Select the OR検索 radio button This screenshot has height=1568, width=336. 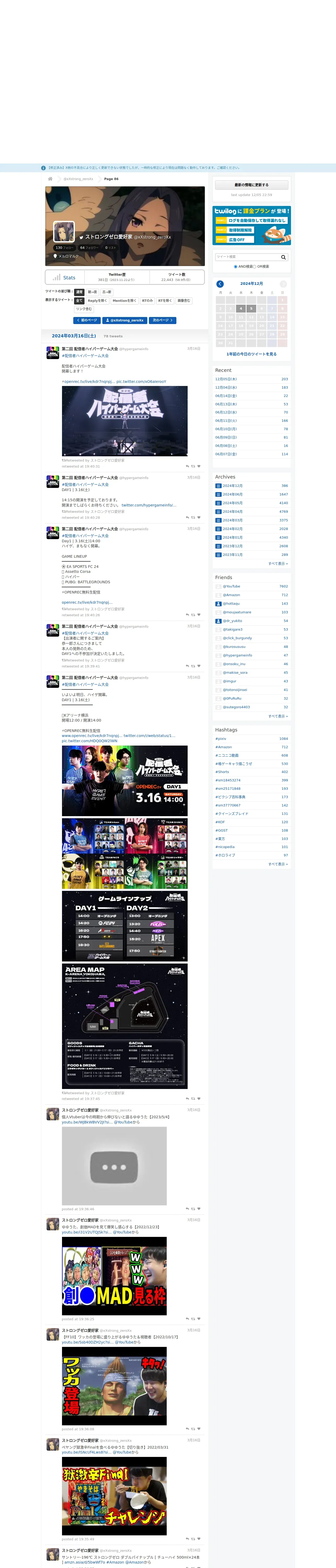[255, 267]
